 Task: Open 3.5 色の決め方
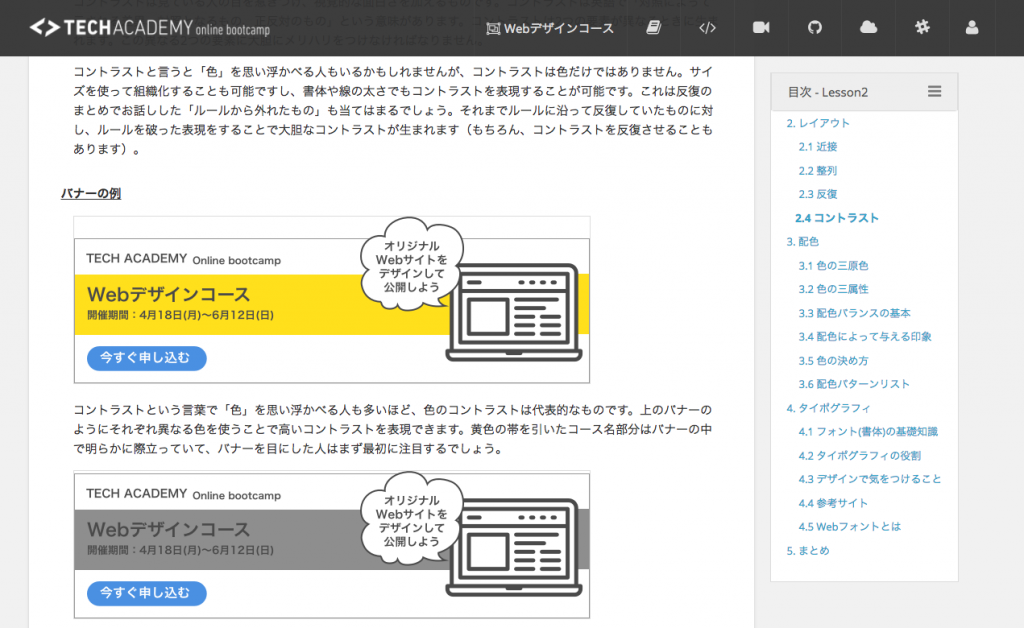click(833, 361)
